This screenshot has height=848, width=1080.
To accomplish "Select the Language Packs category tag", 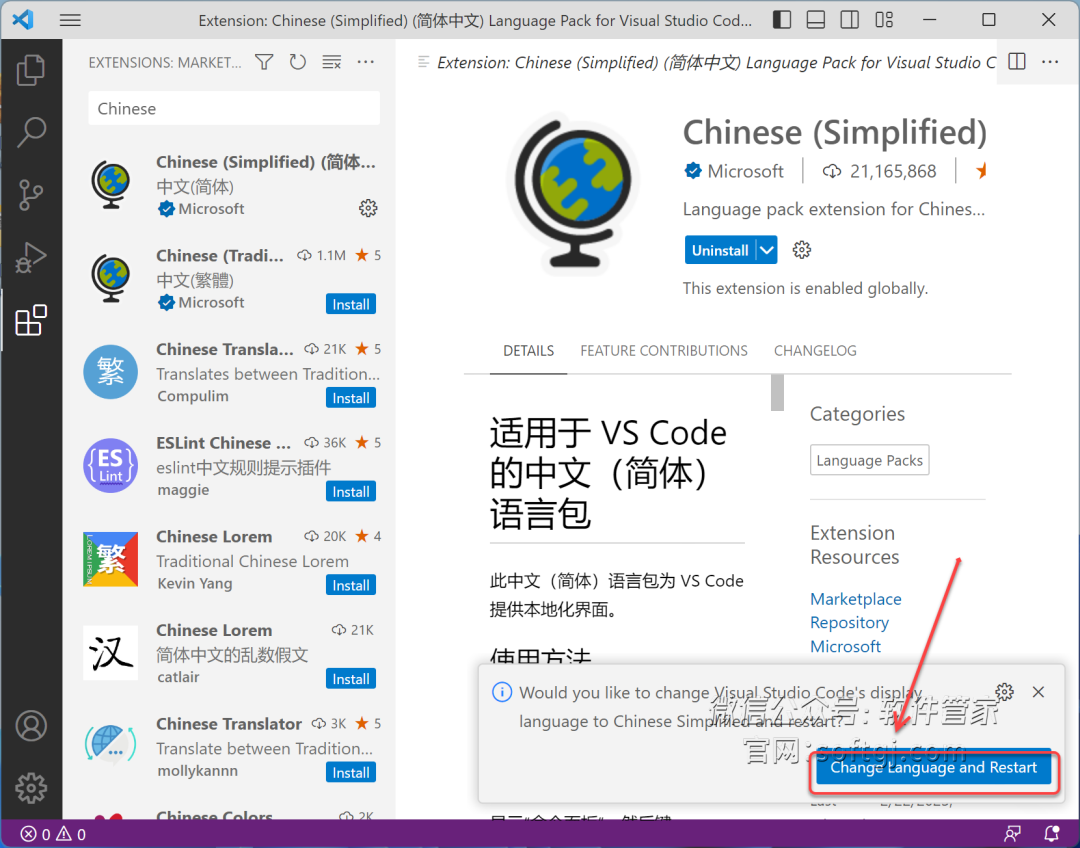I will tap(869, 460).
